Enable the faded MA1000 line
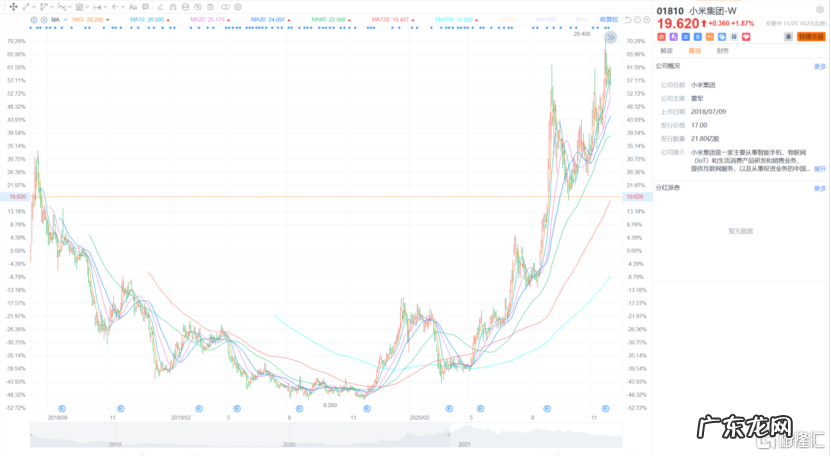 pyautogui.click(x=546, y=20)
